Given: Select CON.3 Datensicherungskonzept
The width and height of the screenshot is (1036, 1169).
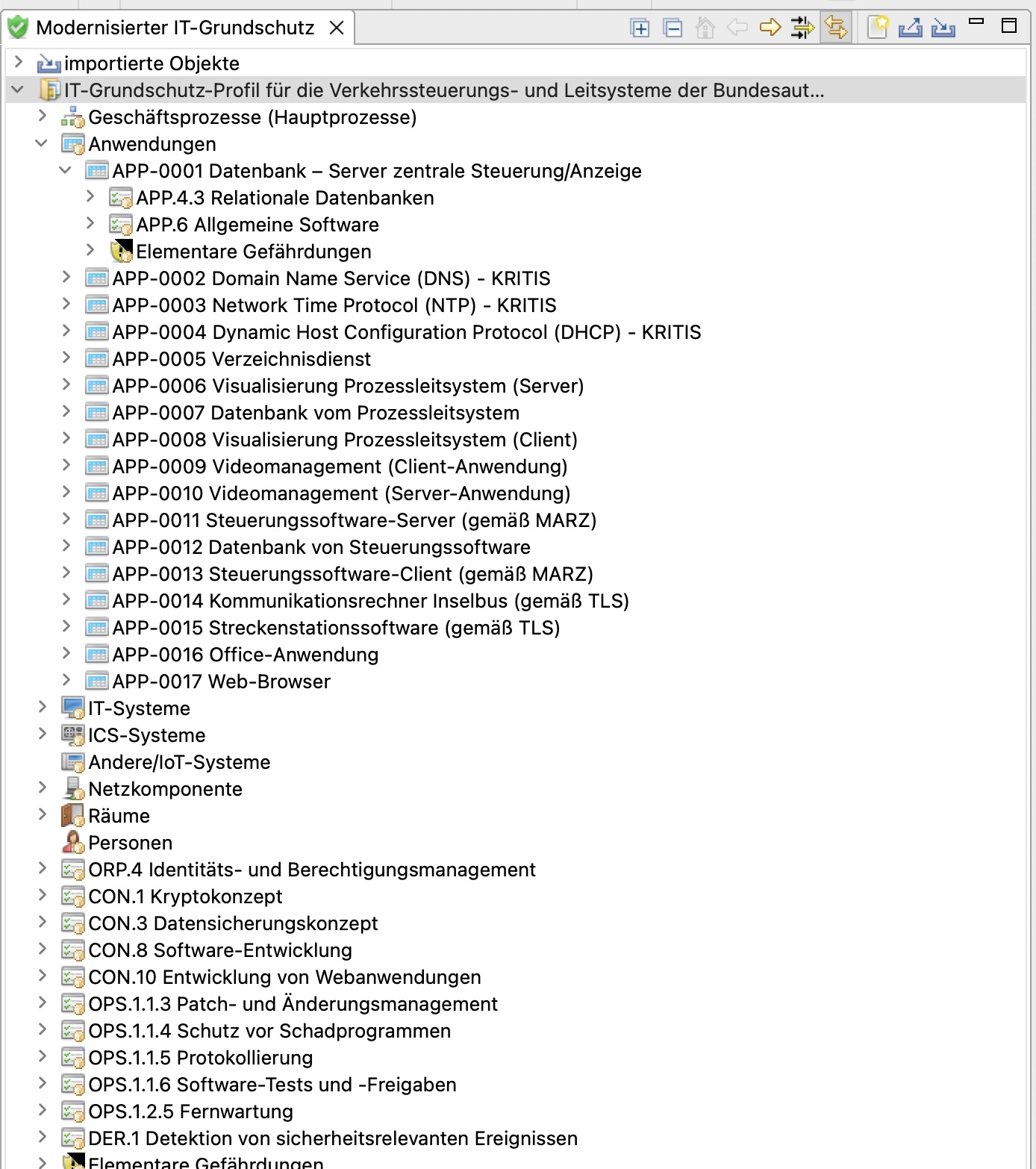Looking at the screenshot, I should coord(233,923).
